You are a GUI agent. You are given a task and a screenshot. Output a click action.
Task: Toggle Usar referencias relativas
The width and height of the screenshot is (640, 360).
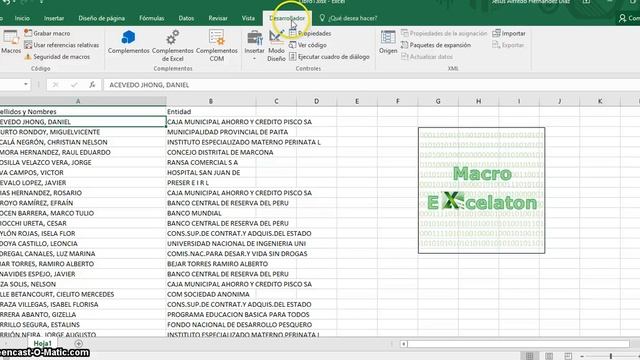[x=62, y=45]
